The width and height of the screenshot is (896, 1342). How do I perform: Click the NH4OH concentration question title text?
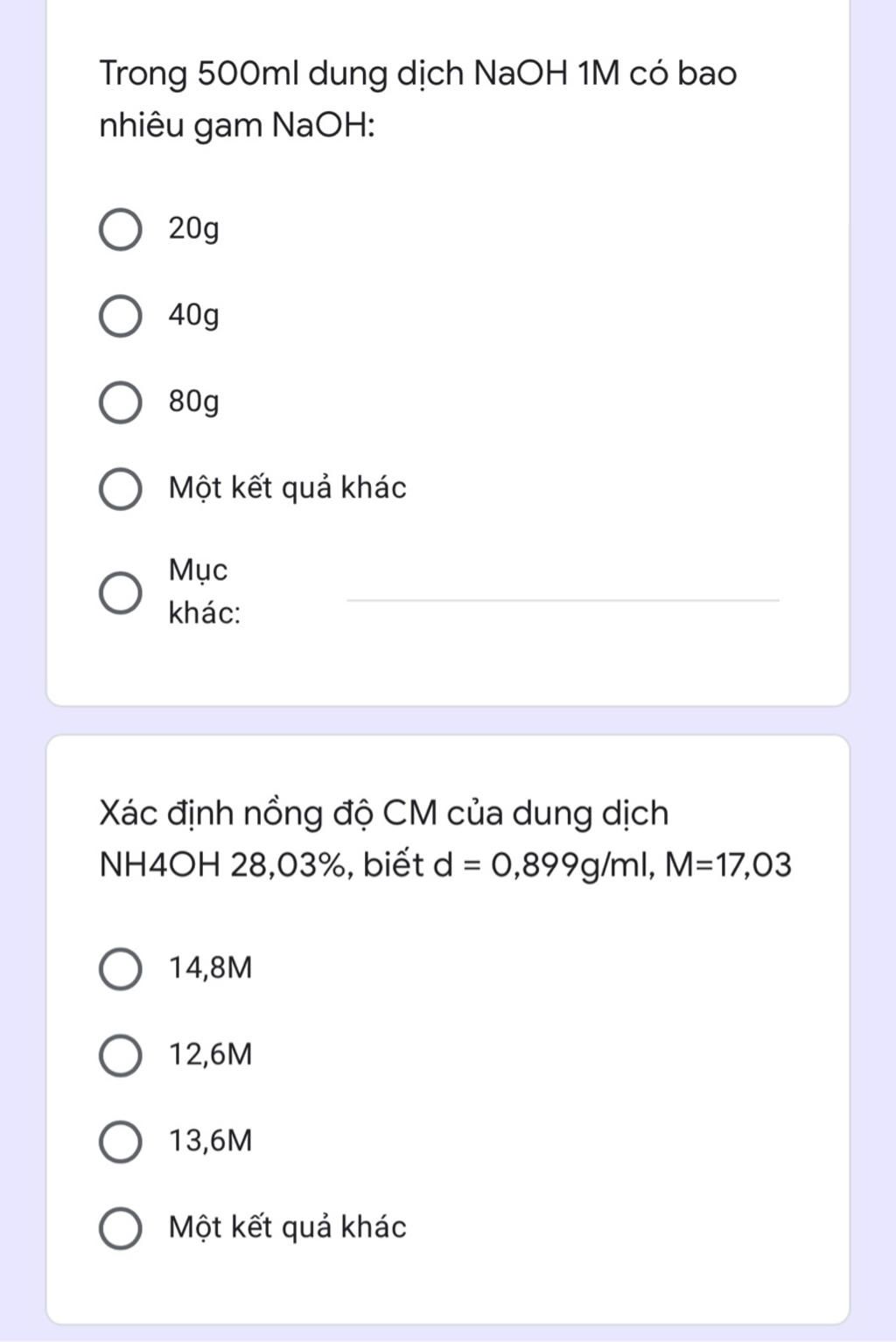pos(445,839)
